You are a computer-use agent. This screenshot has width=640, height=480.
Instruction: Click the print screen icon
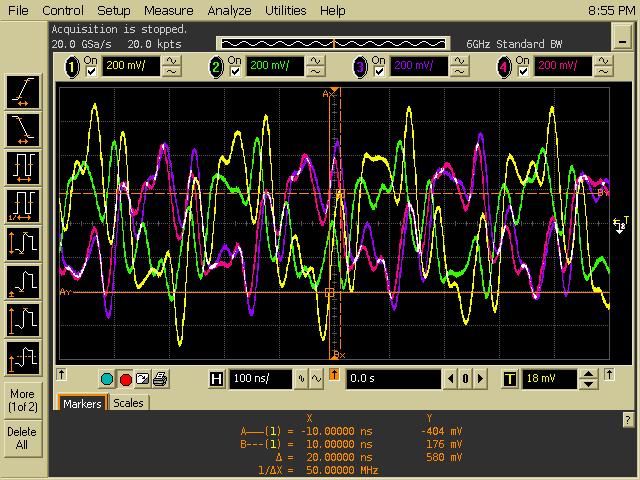(x=160, y=379)
